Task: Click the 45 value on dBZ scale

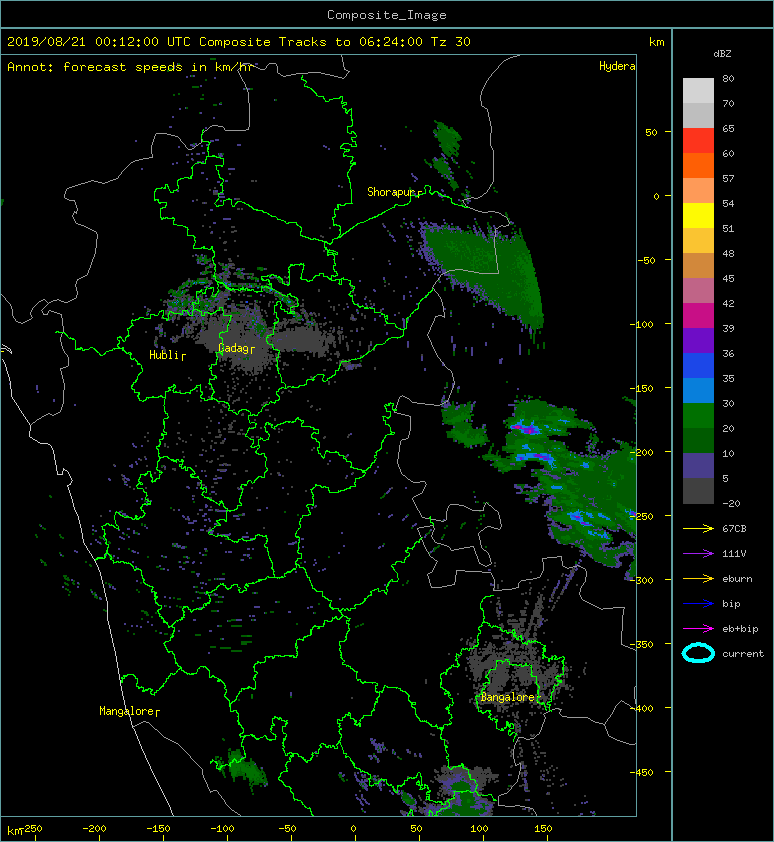Action: (x=728, y=278)
